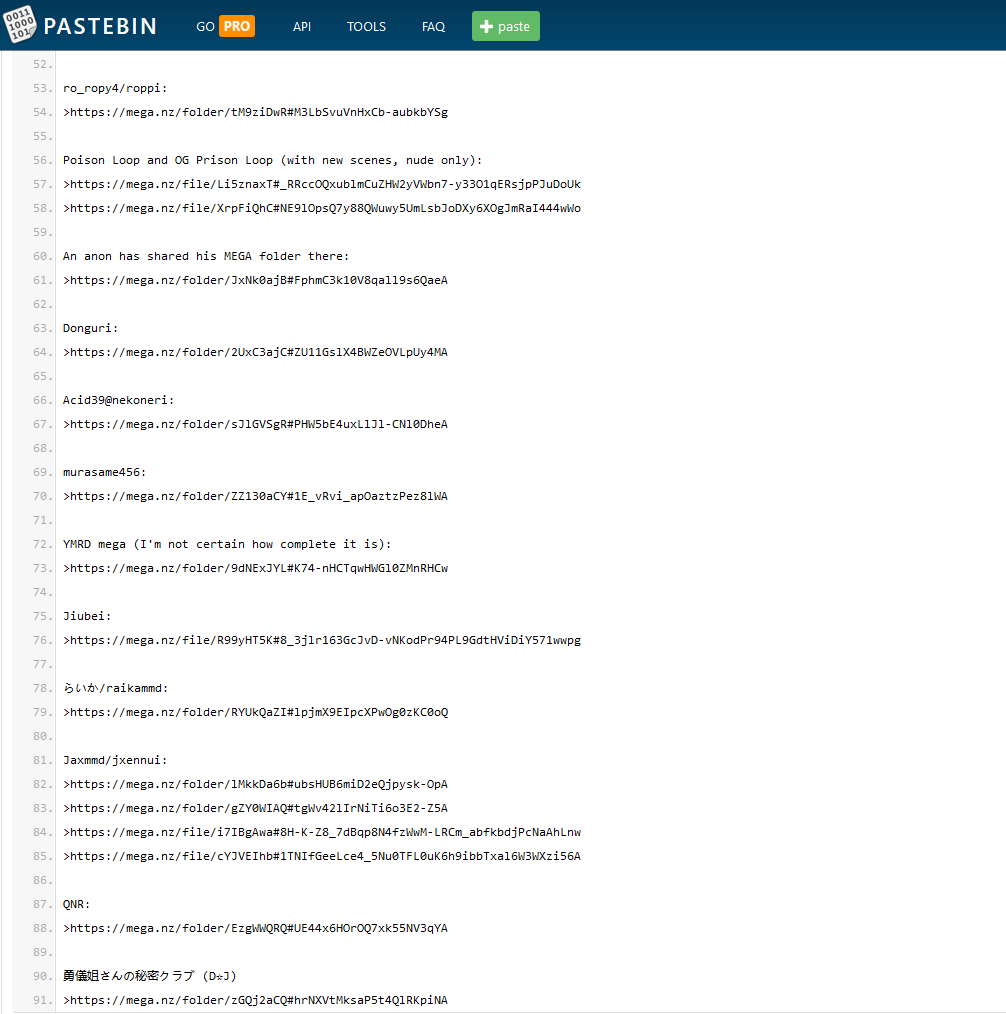Click the mega file line starting cYJVEIhb
1006x1014 pixels.
[322, 856]
